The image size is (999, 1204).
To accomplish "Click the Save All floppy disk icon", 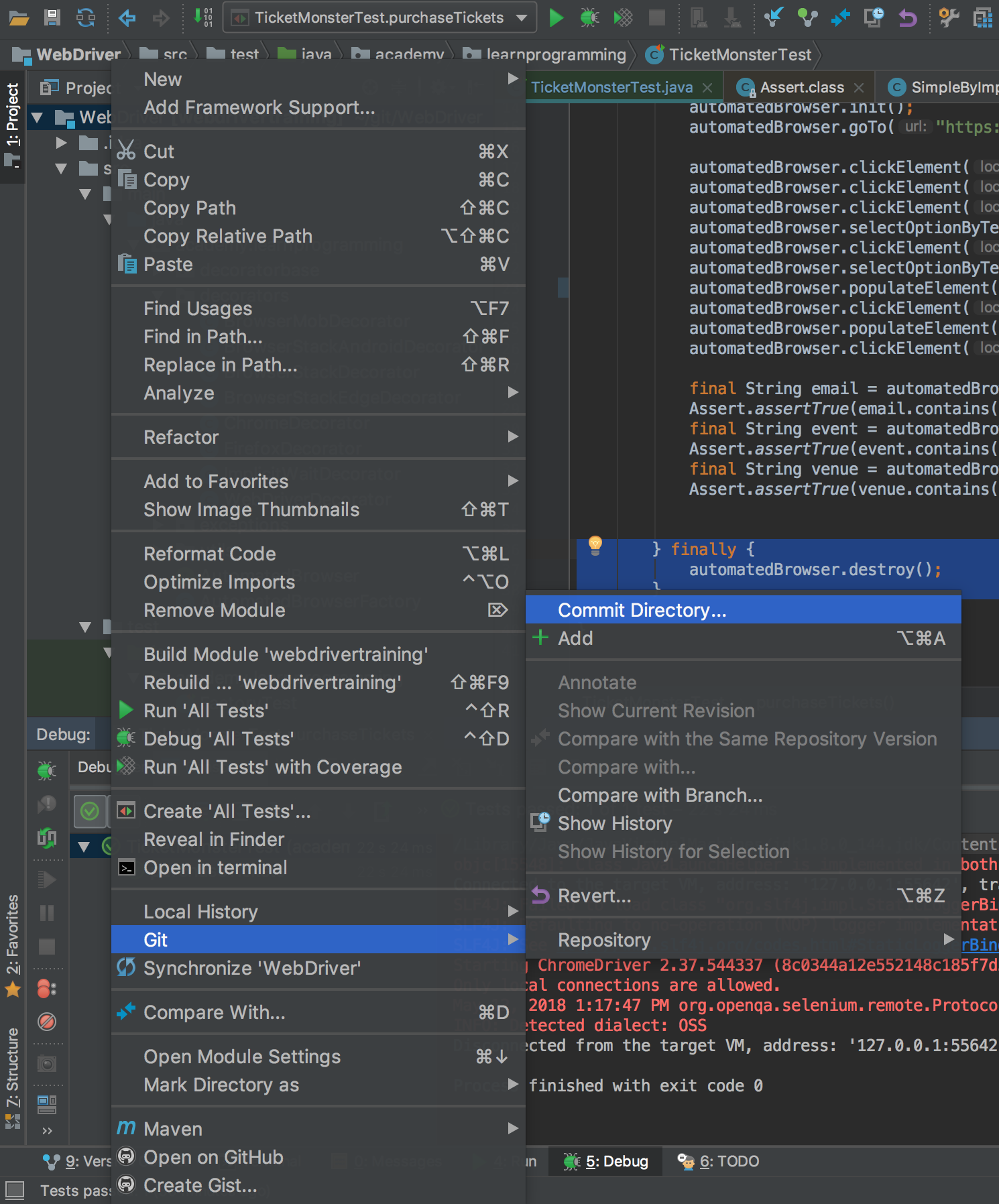I will [x=52, y=18].
